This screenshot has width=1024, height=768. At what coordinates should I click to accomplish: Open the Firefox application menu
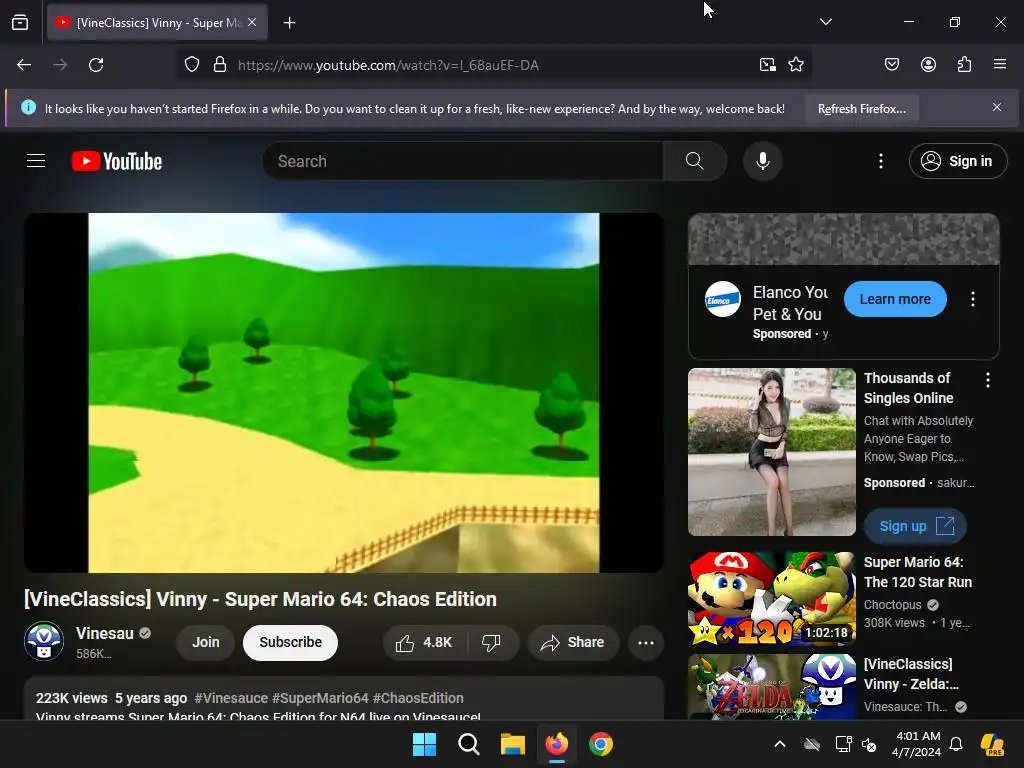1000,64
